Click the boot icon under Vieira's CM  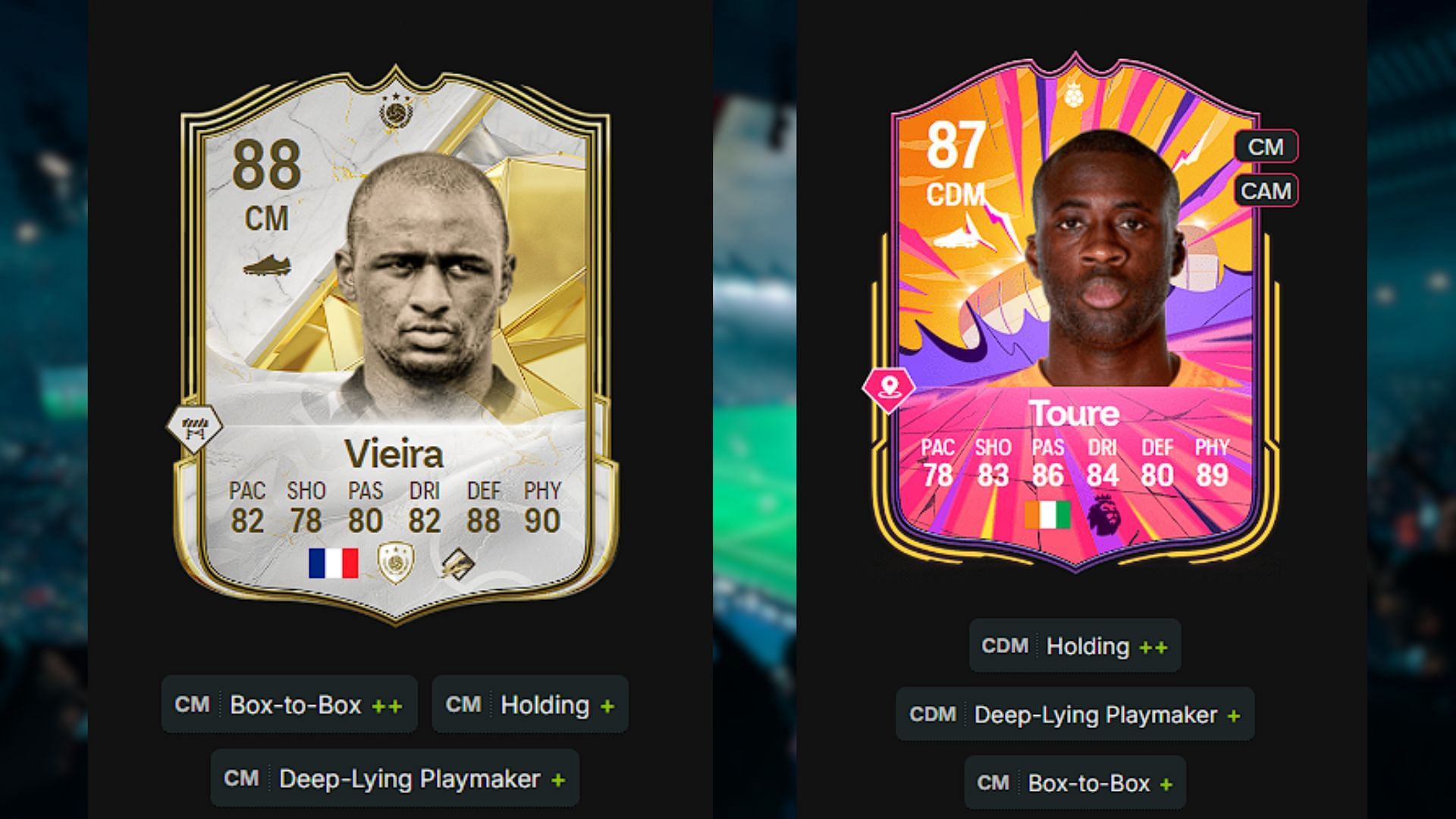[267, 266]
